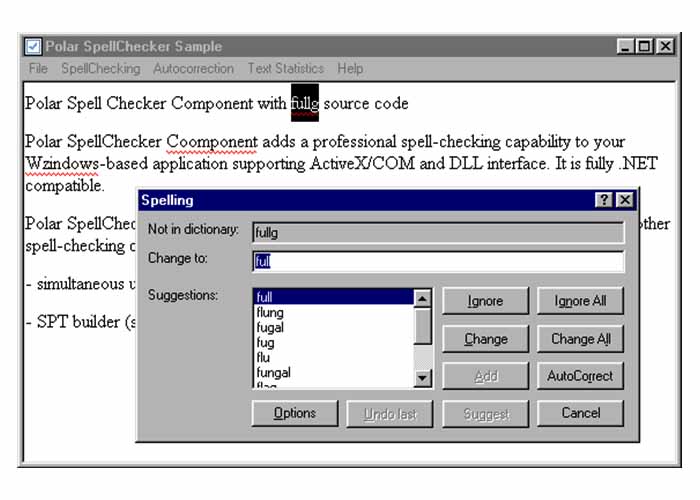
Task: Cancel the spell check dialog
Action: [x=580, y=413]
